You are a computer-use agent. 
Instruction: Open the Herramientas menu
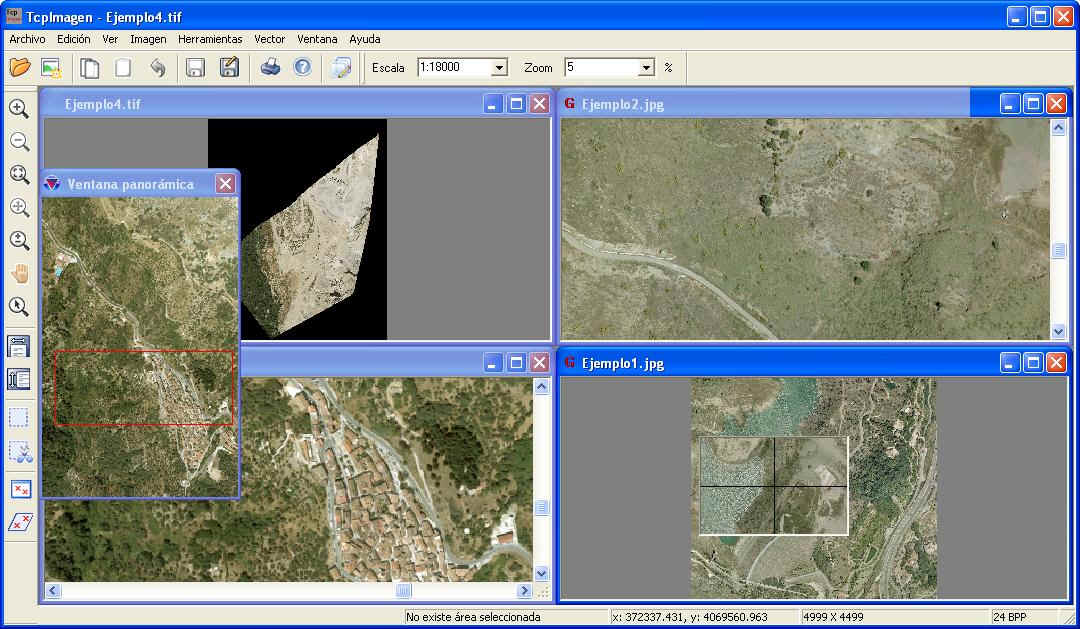point(210,39)
